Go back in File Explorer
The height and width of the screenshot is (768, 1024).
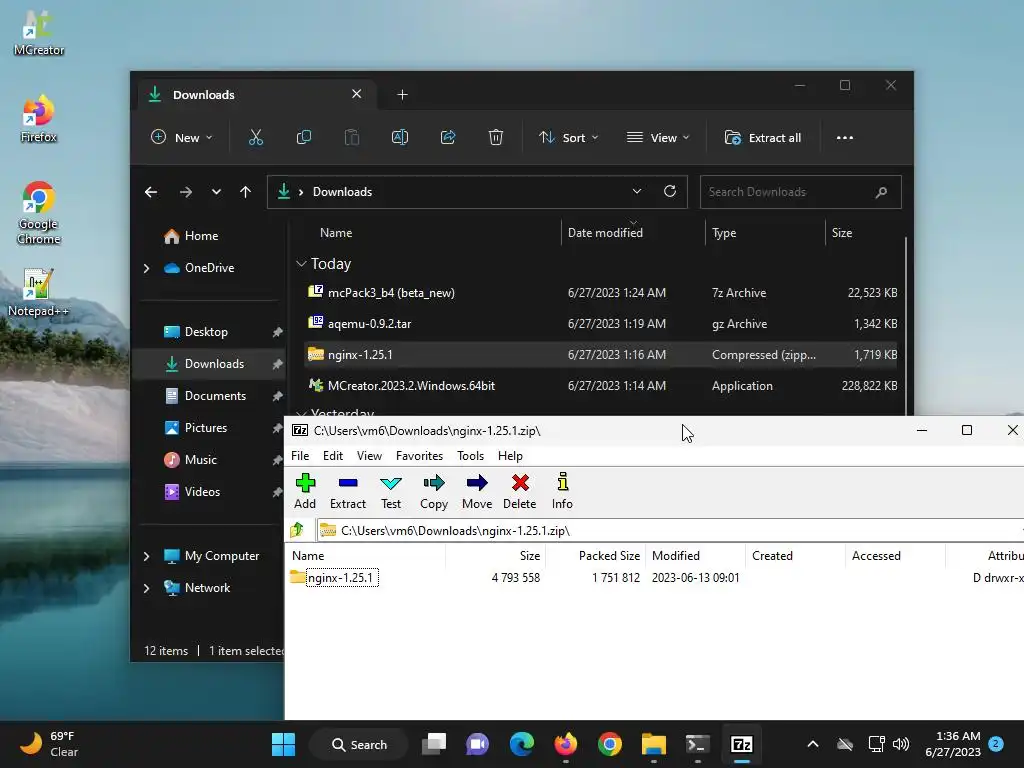coord(151,192)
